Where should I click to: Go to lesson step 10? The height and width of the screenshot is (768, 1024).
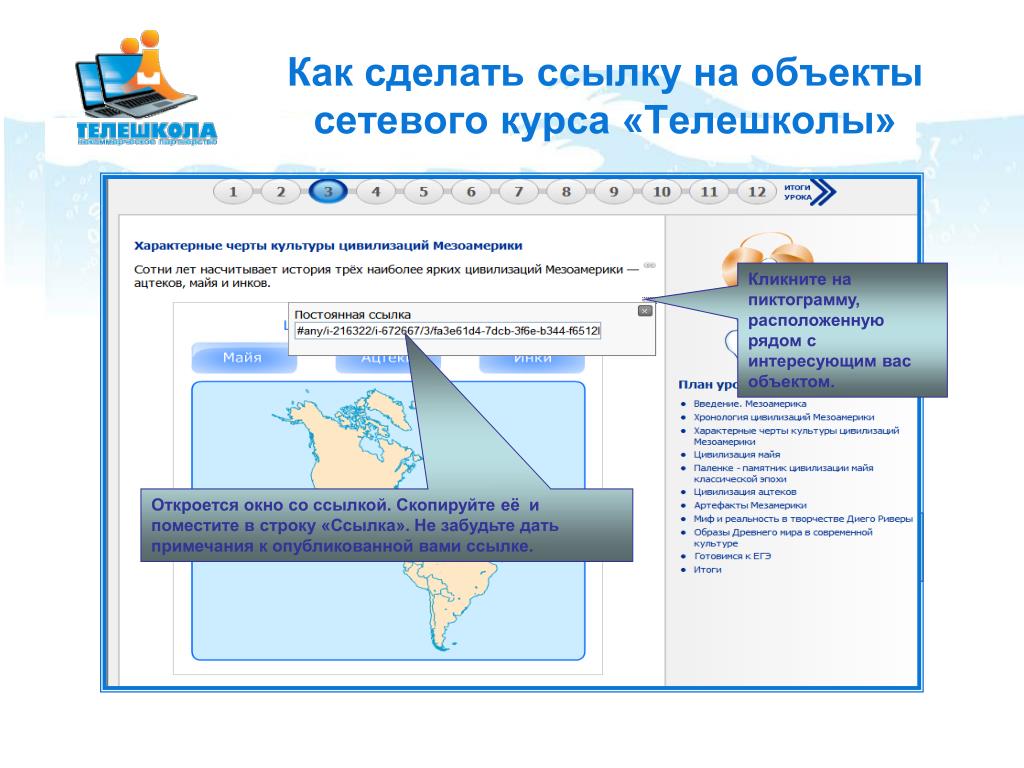tap(662, 192)
